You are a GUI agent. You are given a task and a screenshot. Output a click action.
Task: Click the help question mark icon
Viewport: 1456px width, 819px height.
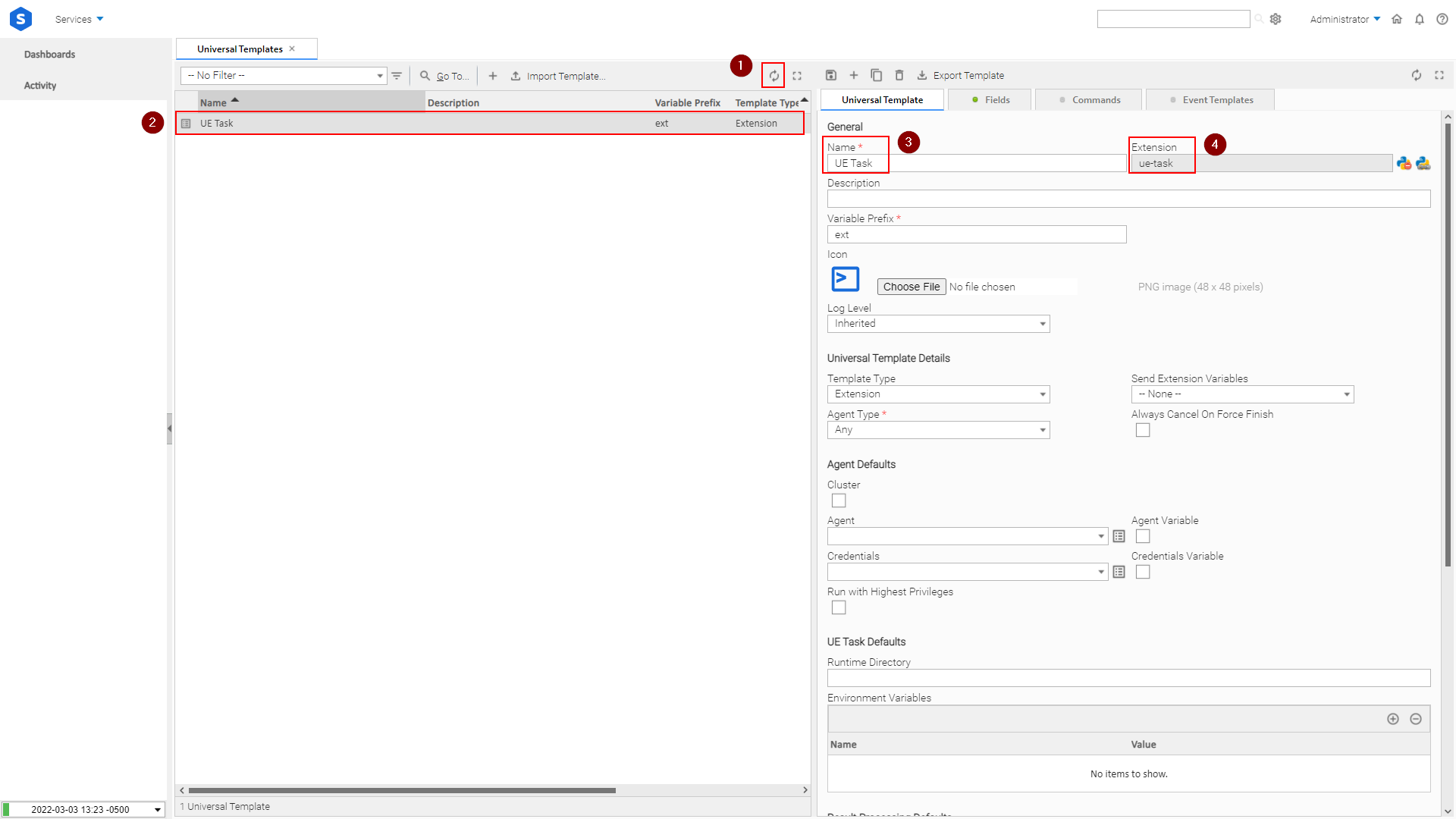(1442, 19)
